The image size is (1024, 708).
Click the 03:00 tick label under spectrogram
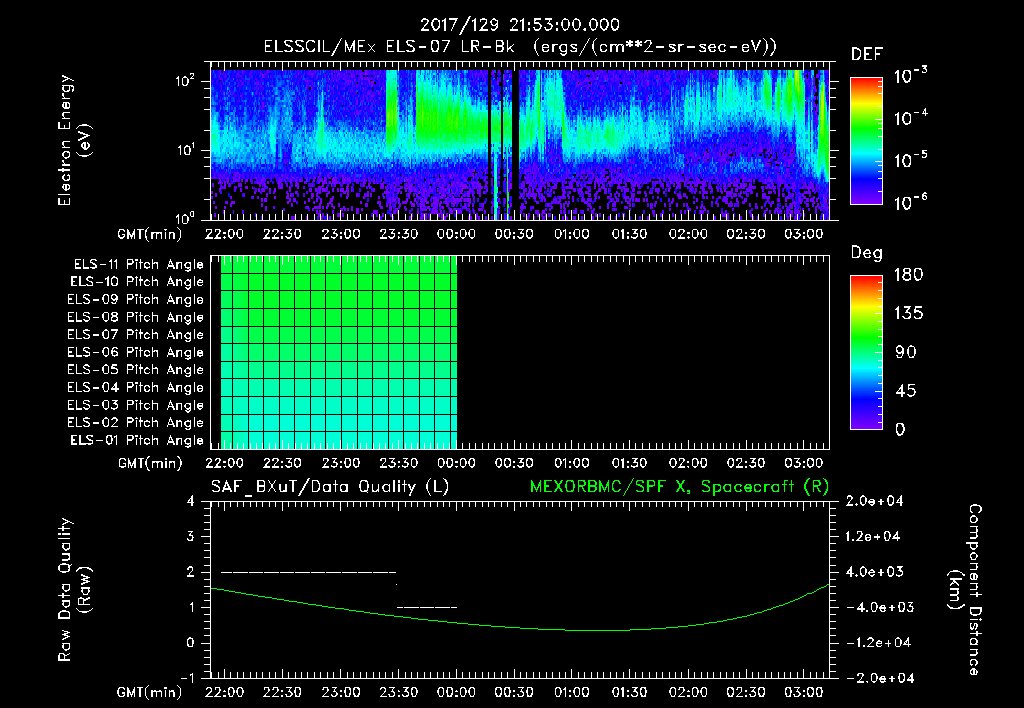pyautogui.click(x=803, y=234)
